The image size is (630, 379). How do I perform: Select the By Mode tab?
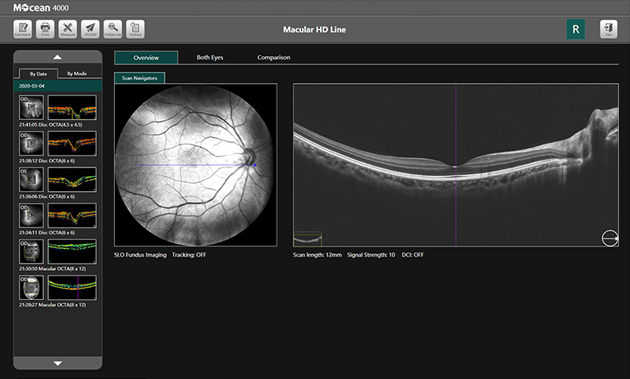[x=77, y=74]
